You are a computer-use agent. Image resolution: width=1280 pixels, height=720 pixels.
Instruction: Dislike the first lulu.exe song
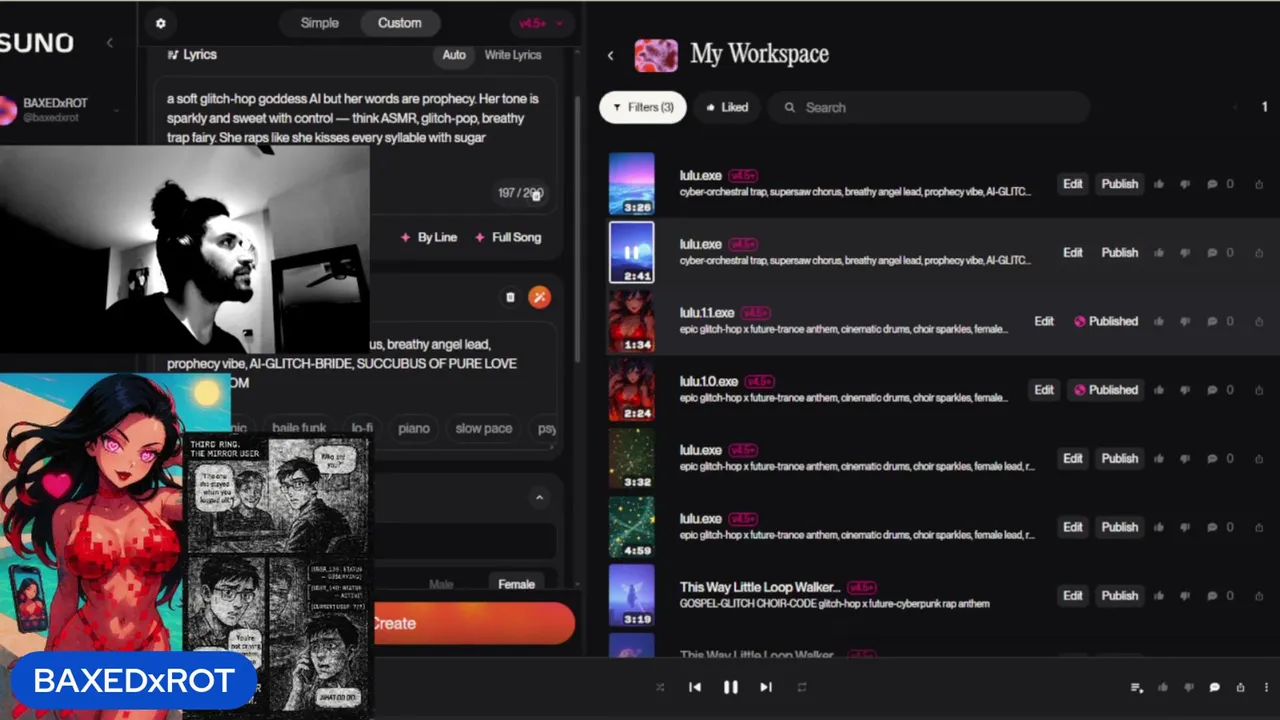1185,184
